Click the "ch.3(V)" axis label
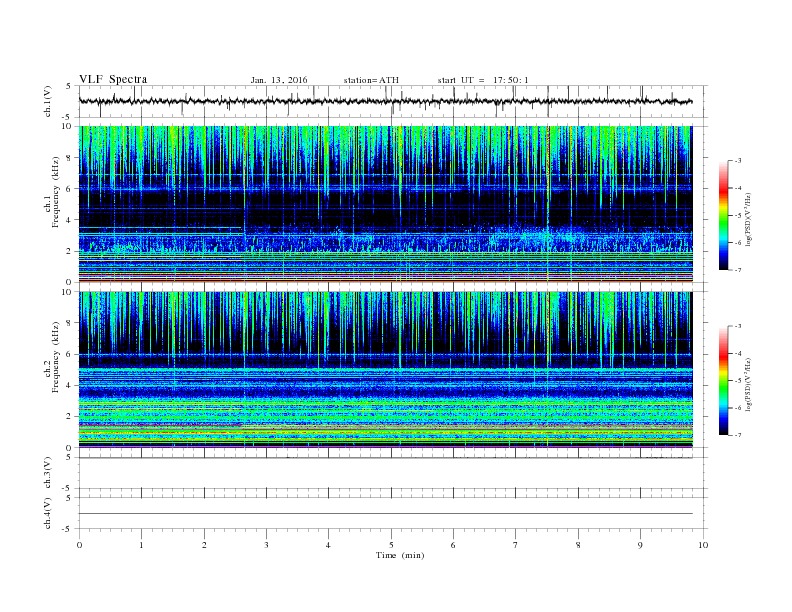Image resolution: width=792 pixels, height=612 pixels. click(x=48, y=473)
